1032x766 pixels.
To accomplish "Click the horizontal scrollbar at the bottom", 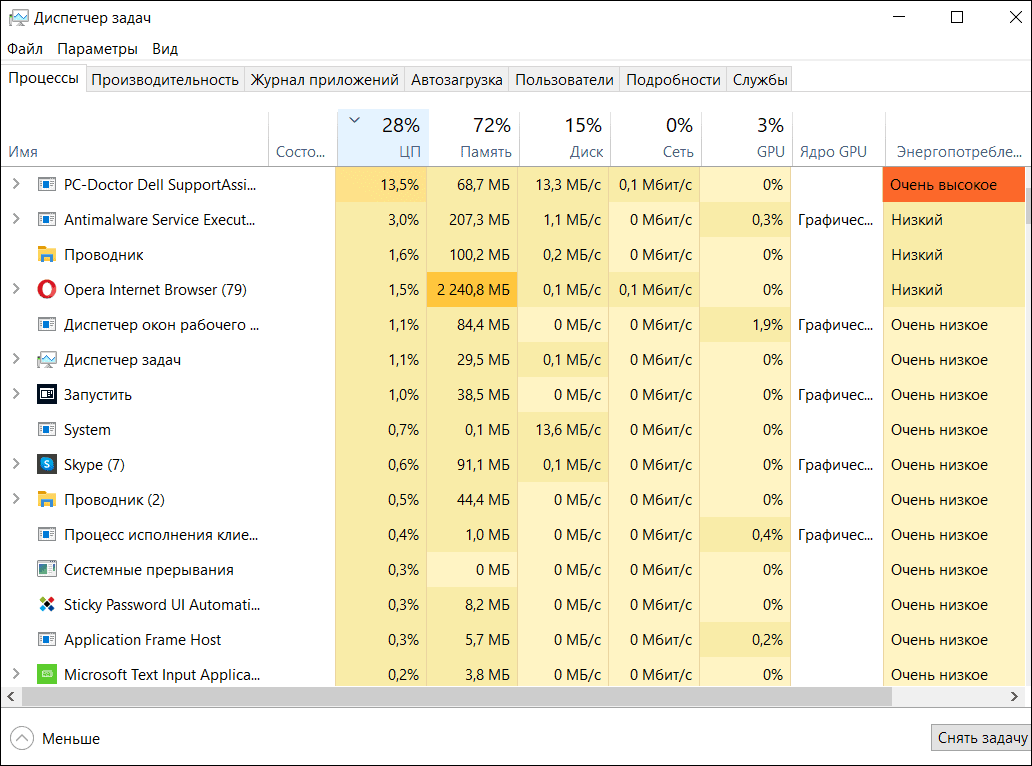I will click(x=450, y=696).
